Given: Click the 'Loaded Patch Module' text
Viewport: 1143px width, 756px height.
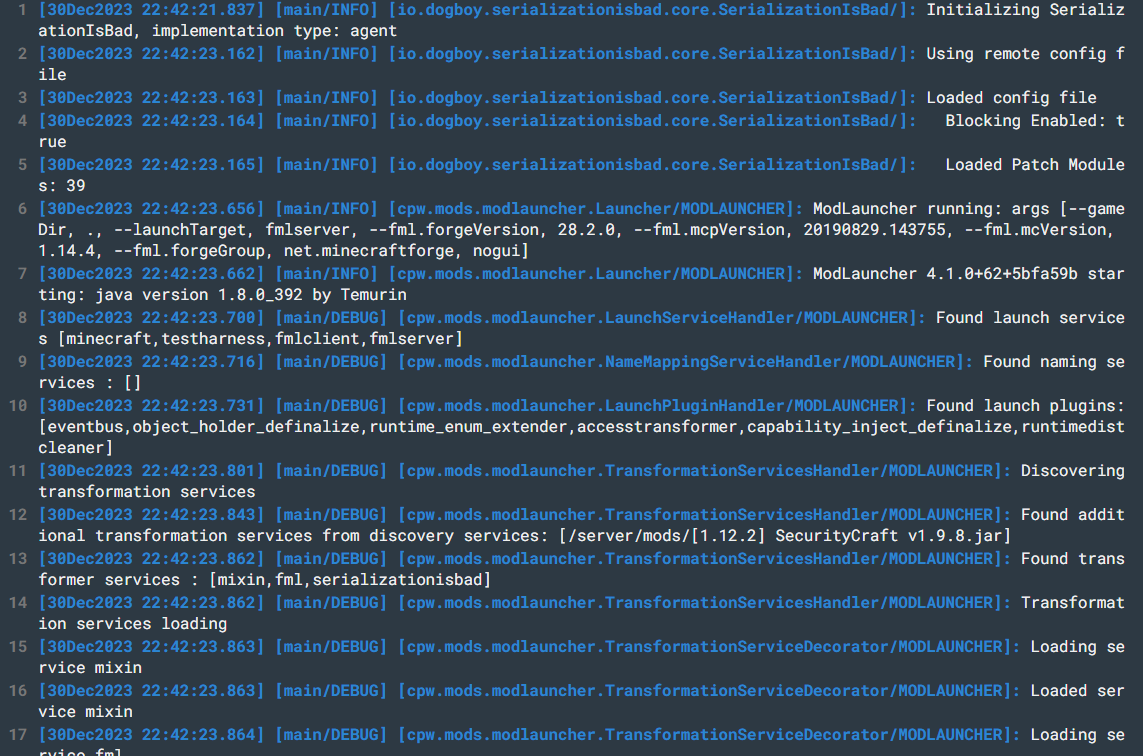Looking at the screenshot, I should click(x=1035, y=165).
